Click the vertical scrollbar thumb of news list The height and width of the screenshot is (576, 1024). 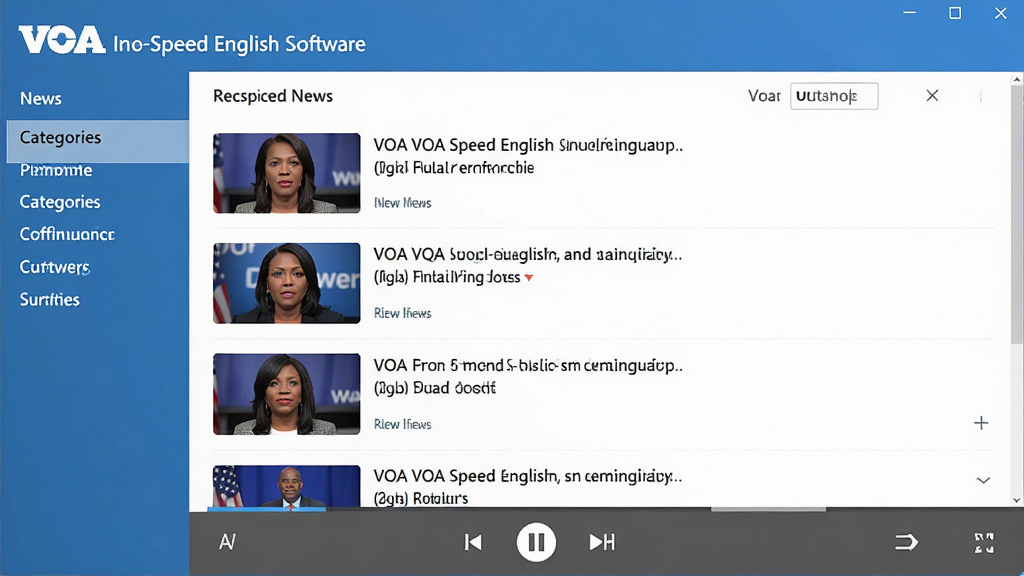(x=1017, y=216)
